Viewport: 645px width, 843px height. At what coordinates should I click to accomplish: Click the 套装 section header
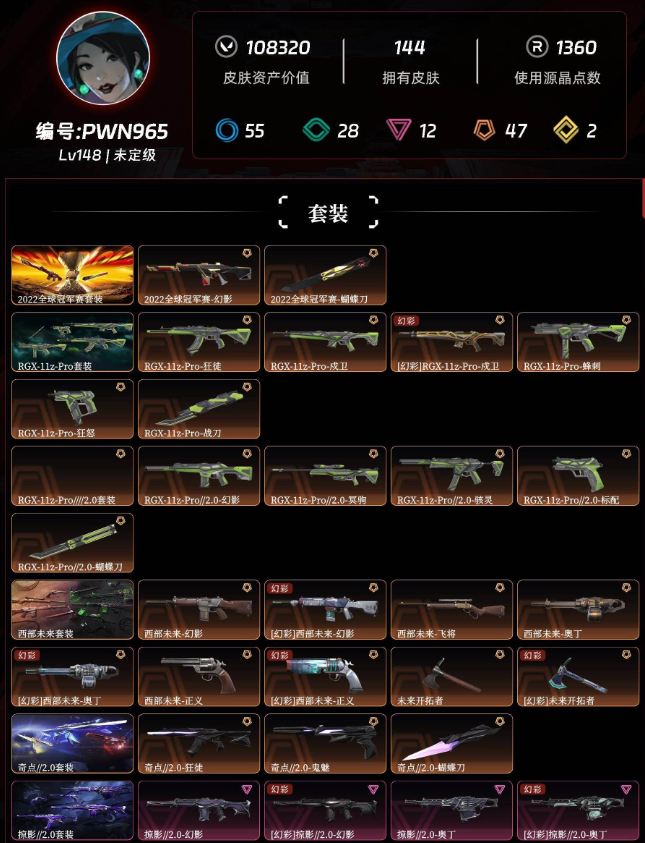pos(328,213)
